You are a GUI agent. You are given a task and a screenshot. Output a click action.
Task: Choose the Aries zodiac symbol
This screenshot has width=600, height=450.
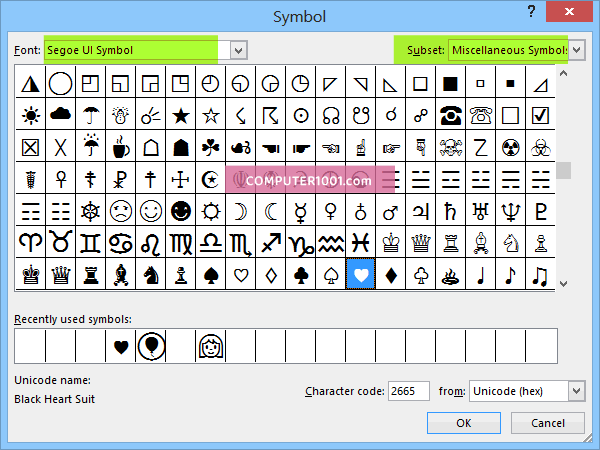31,243
